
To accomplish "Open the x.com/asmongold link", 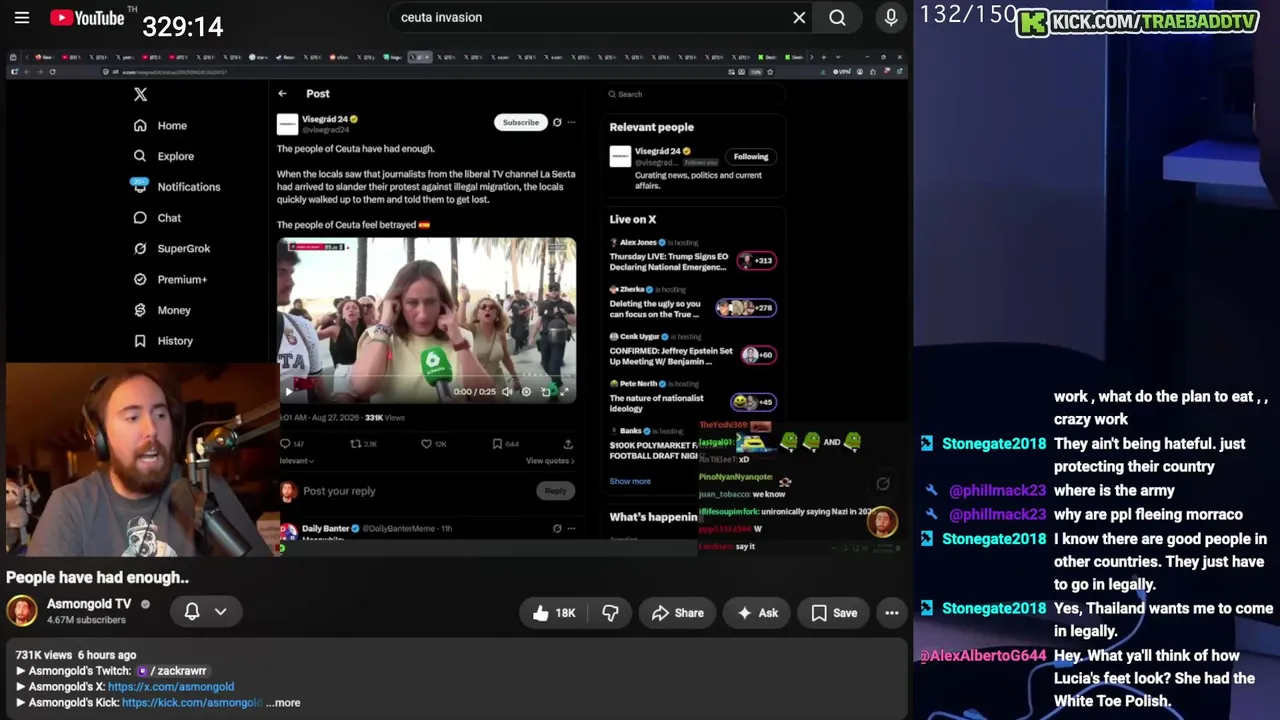I will coord(171,687).
